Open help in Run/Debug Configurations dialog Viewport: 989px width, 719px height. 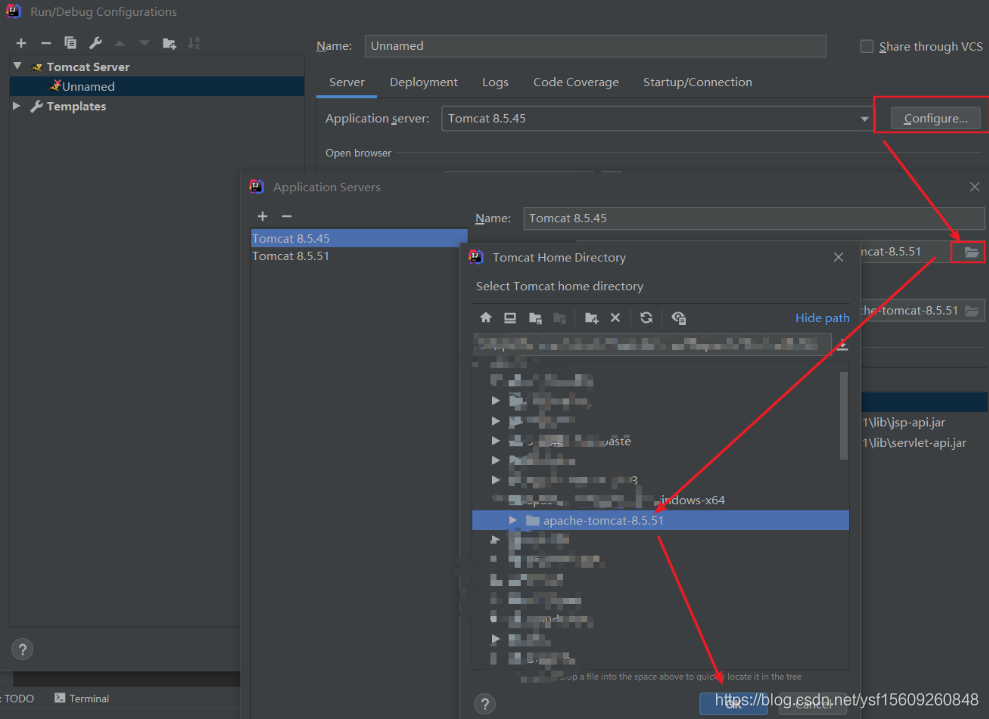(22, 649)
